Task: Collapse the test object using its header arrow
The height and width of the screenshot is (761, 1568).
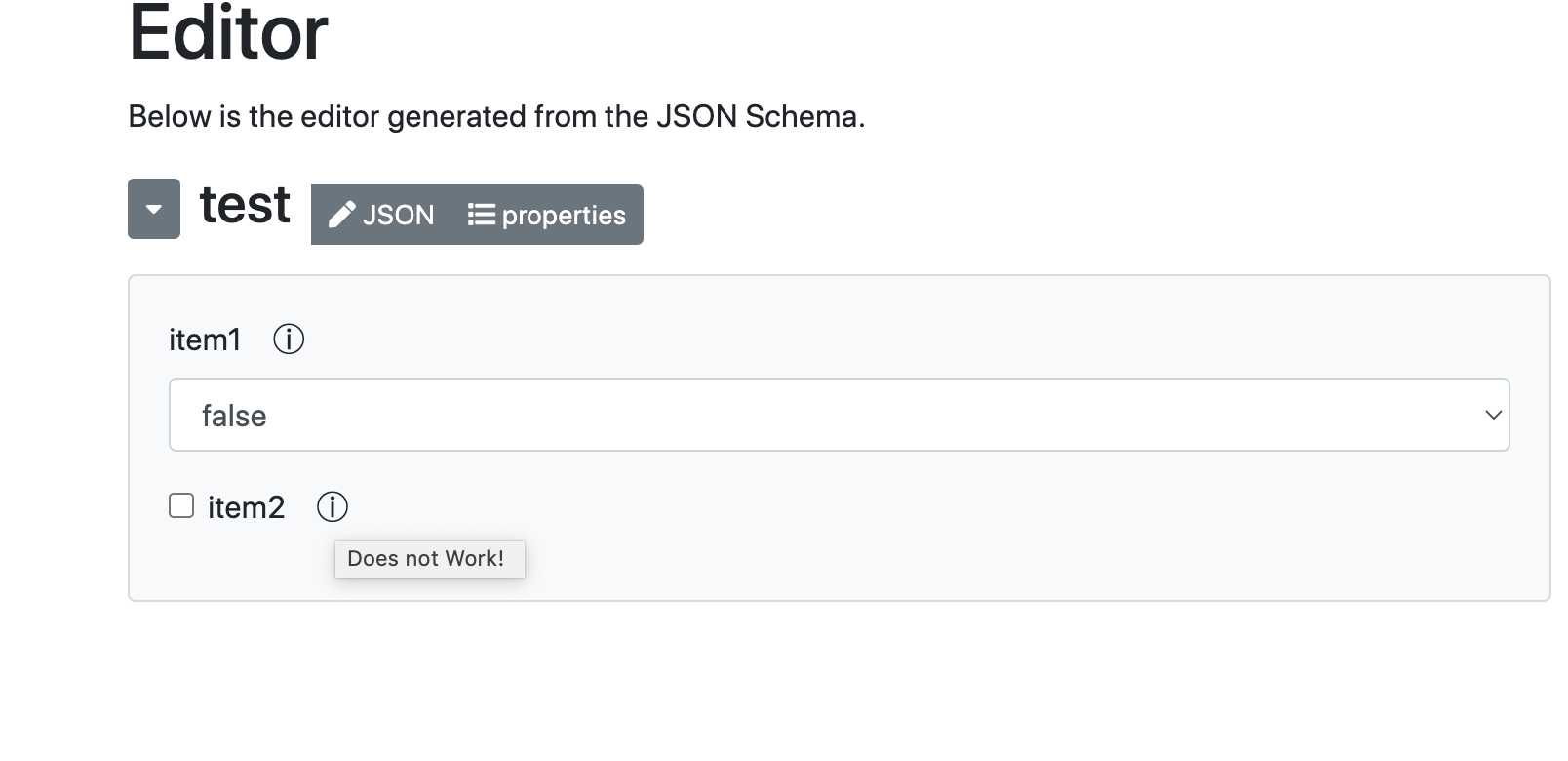Action: click(153, 208)
